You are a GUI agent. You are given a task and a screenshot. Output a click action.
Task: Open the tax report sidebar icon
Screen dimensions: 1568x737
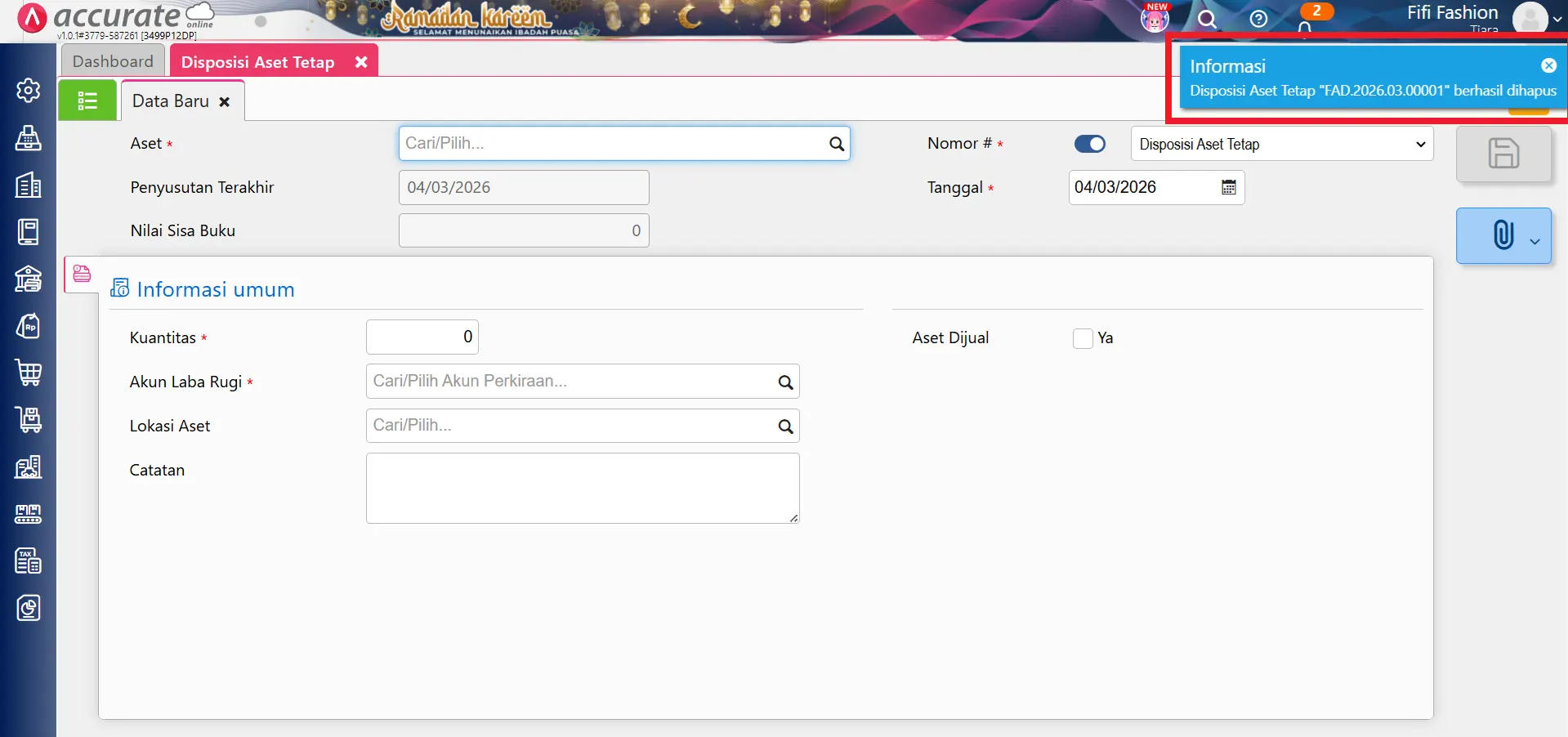[29, 561]
